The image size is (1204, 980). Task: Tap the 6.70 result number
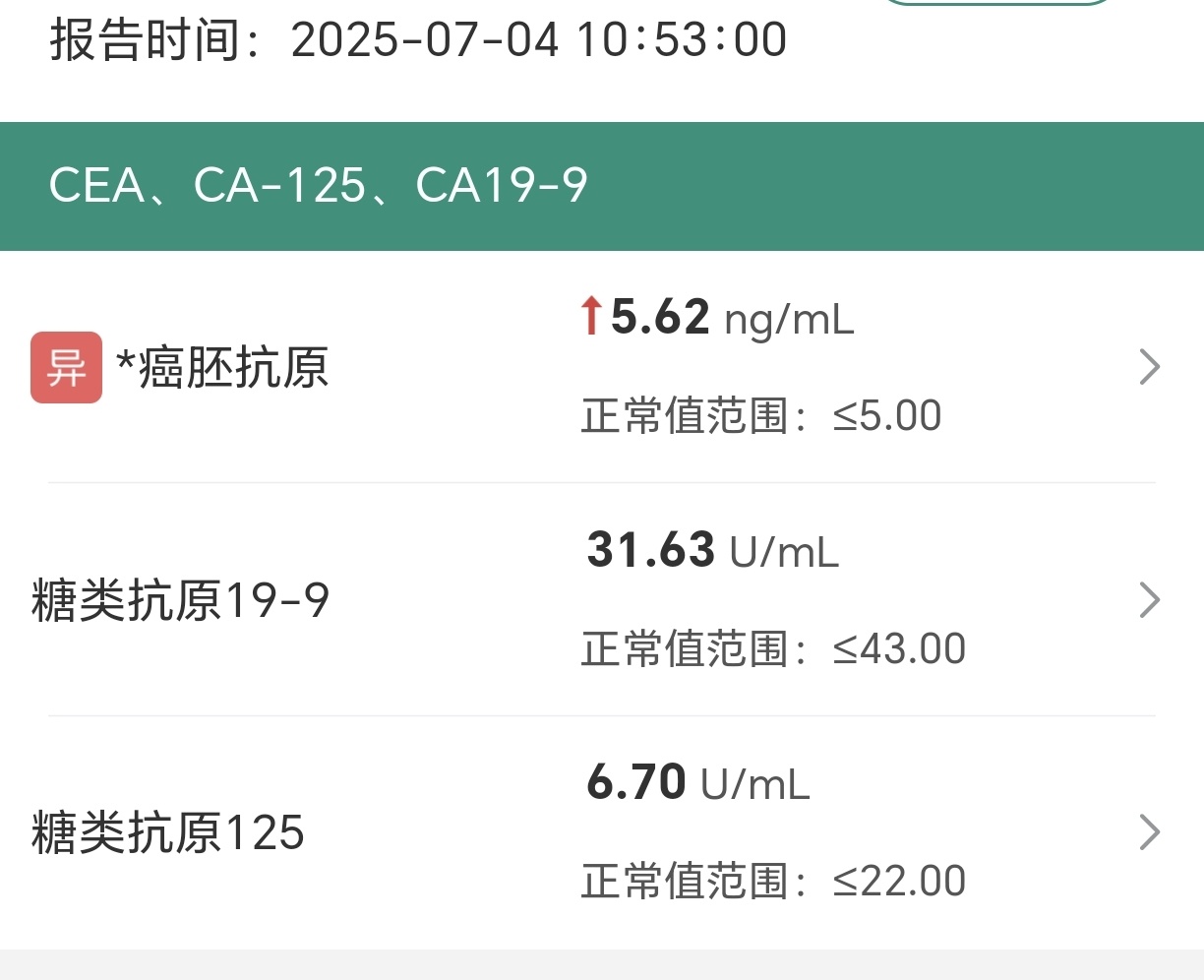(x=635, y=782)
